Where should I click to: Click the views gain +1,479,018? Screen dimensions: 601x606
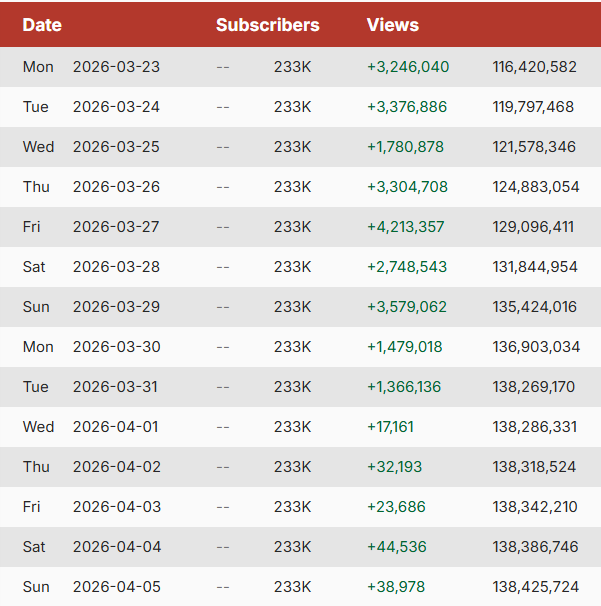coord(404,347)
